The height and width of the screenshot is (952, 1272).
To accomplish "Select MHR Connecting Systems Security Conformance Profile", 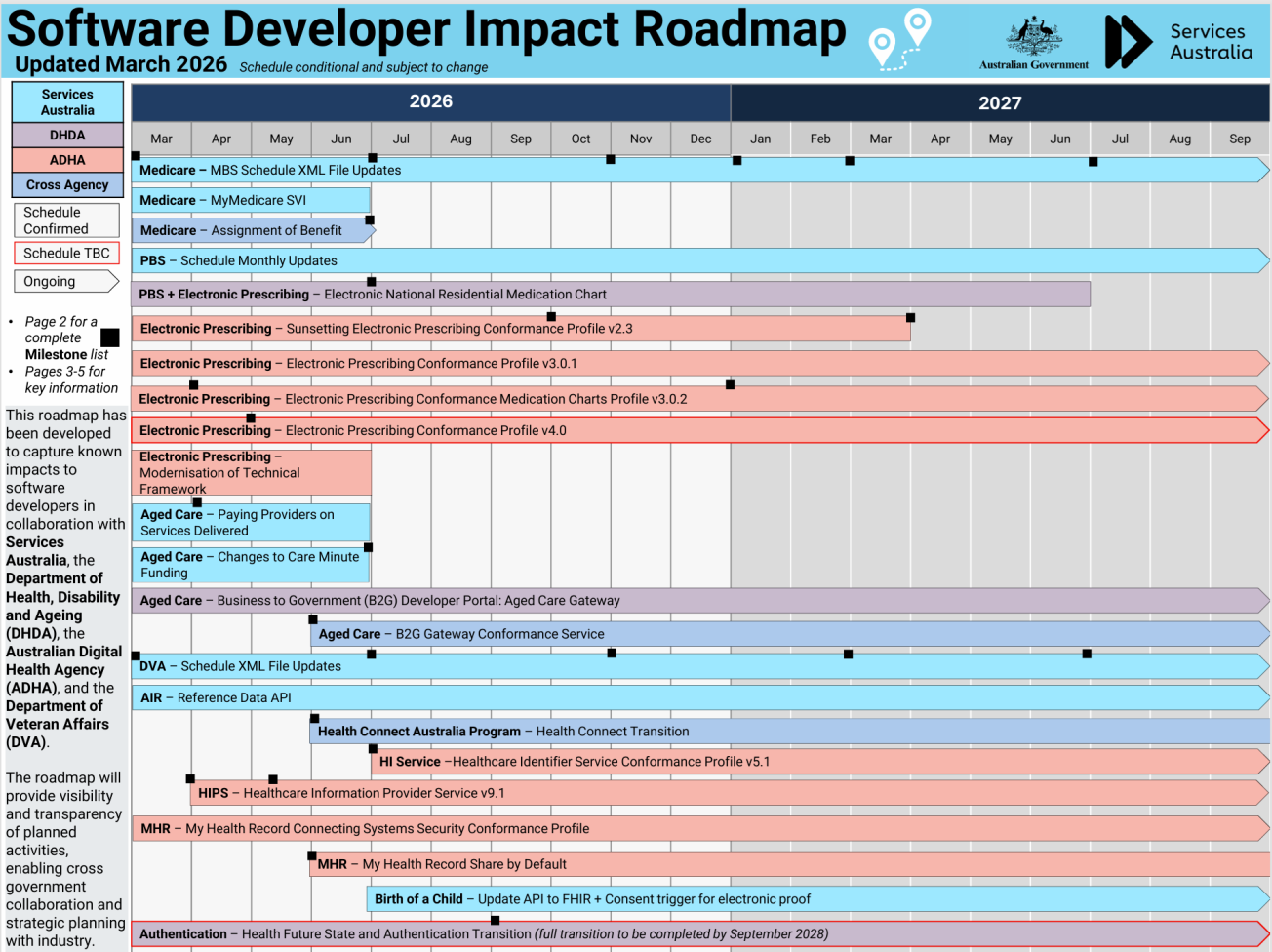I will [700, 828].
